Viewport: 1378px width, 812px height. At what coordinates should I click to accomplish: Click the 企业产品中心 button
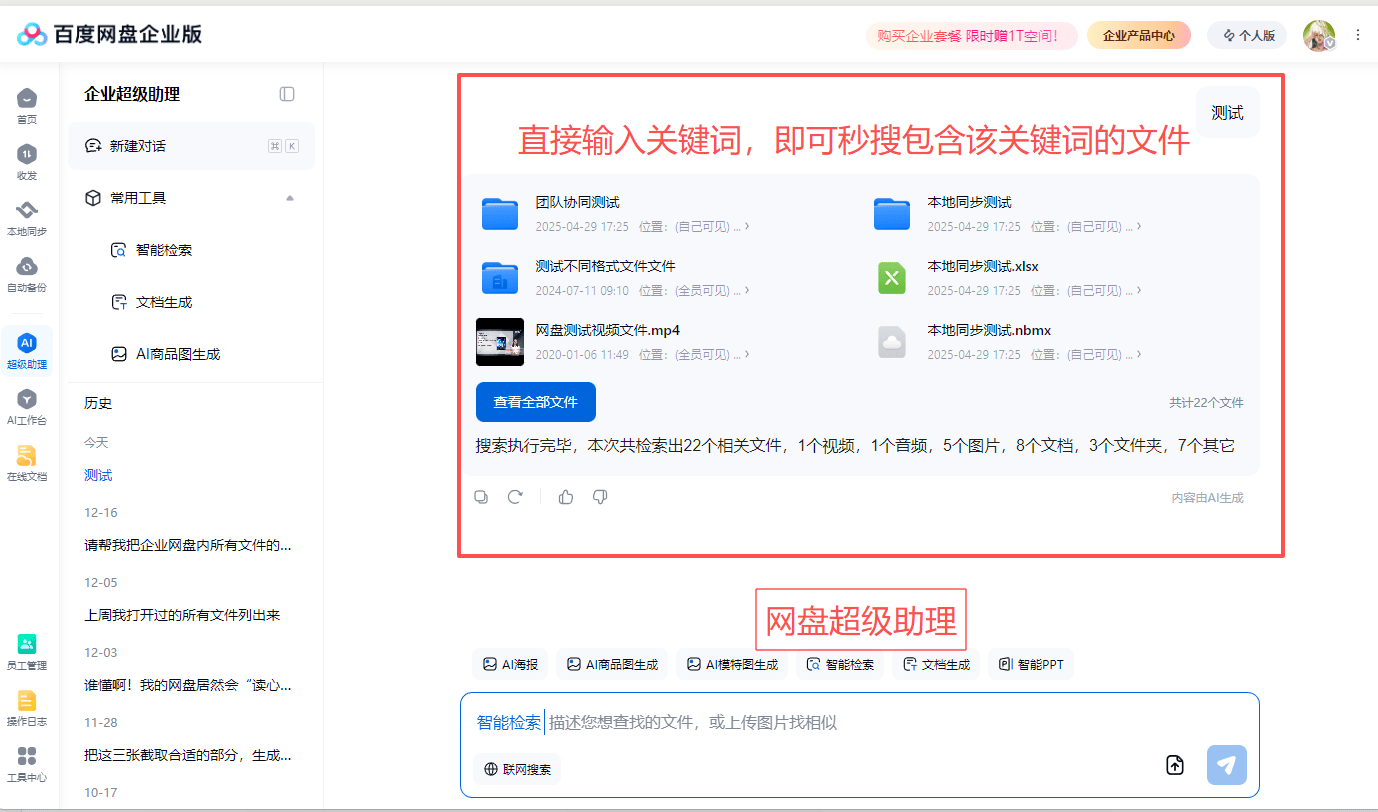click(1138, 36)
